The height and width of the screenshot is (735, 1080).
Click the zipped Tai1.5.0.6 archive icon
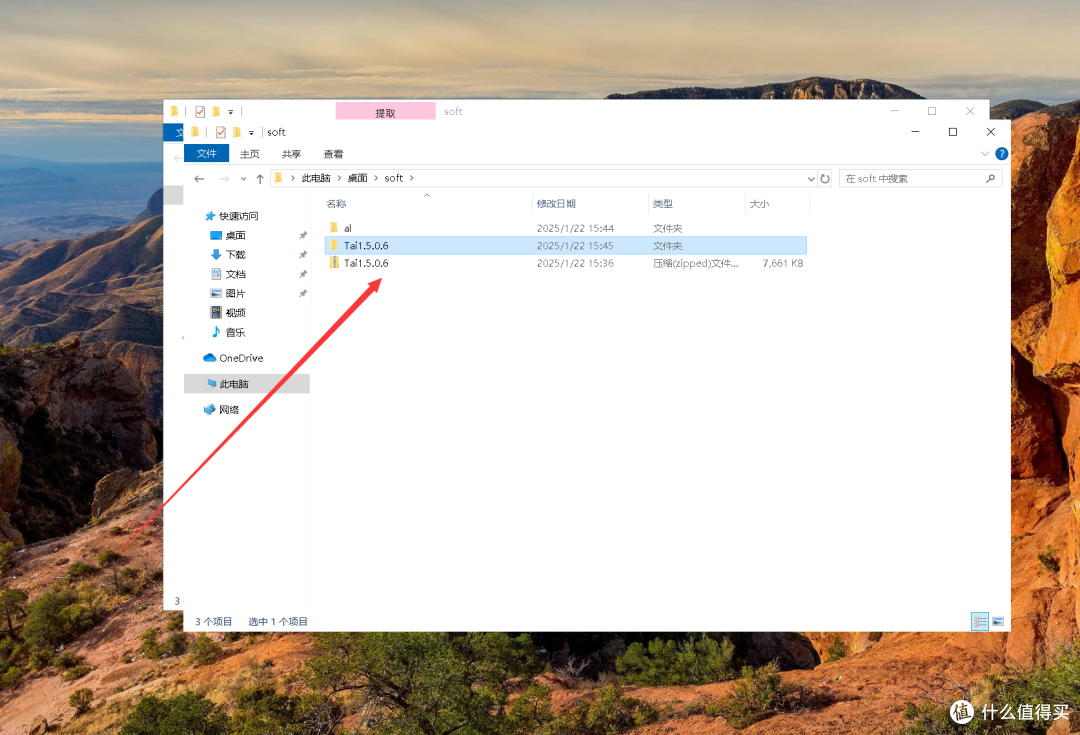pos(334,263)
